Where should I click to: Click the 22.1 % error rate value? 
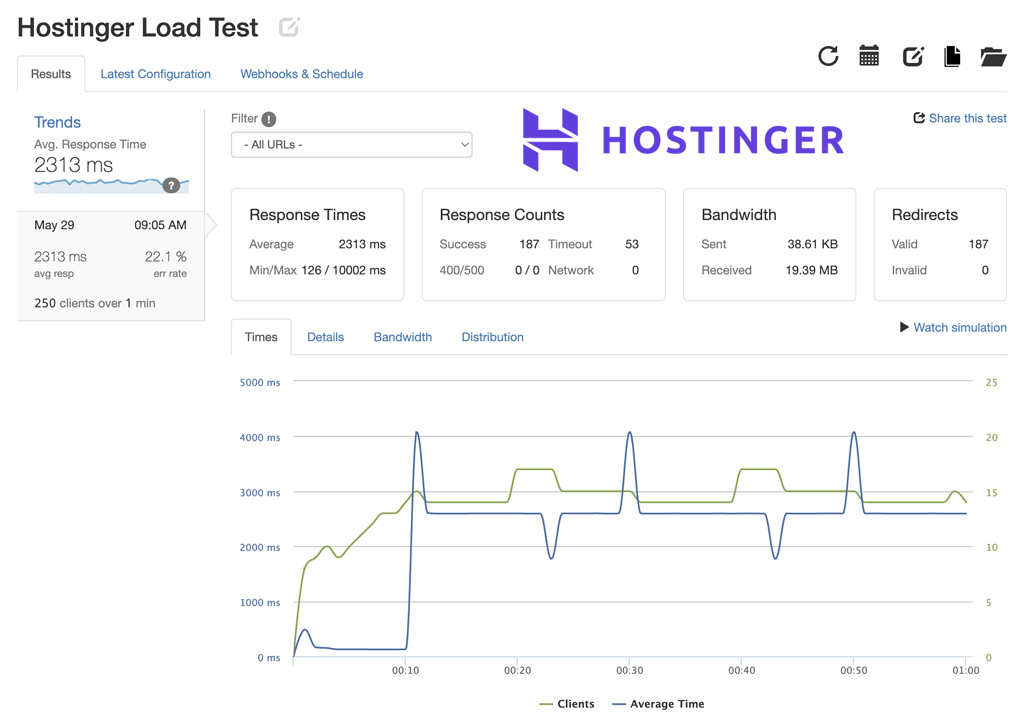click(166, 257)
